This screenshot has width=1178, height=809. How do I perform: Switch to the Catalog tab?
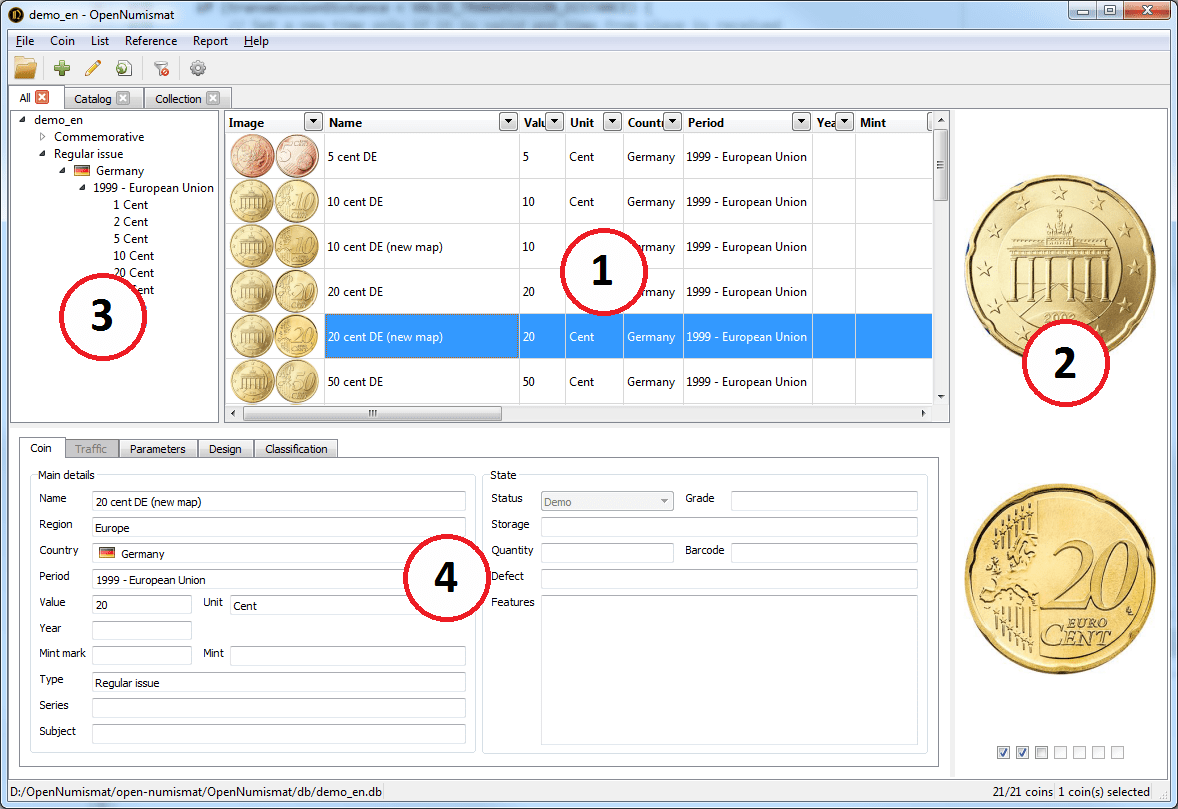point(92,98)
